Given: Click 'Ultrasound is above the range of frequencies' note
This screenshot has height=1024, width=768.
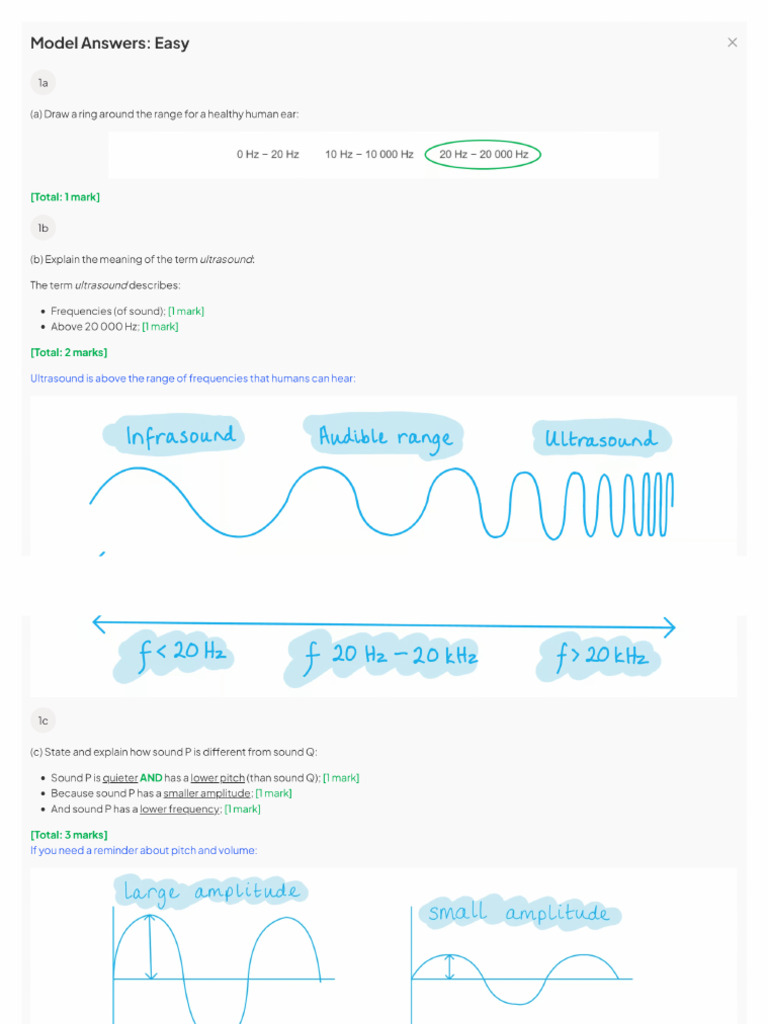Looking at the screenshot, I should 193,378.
